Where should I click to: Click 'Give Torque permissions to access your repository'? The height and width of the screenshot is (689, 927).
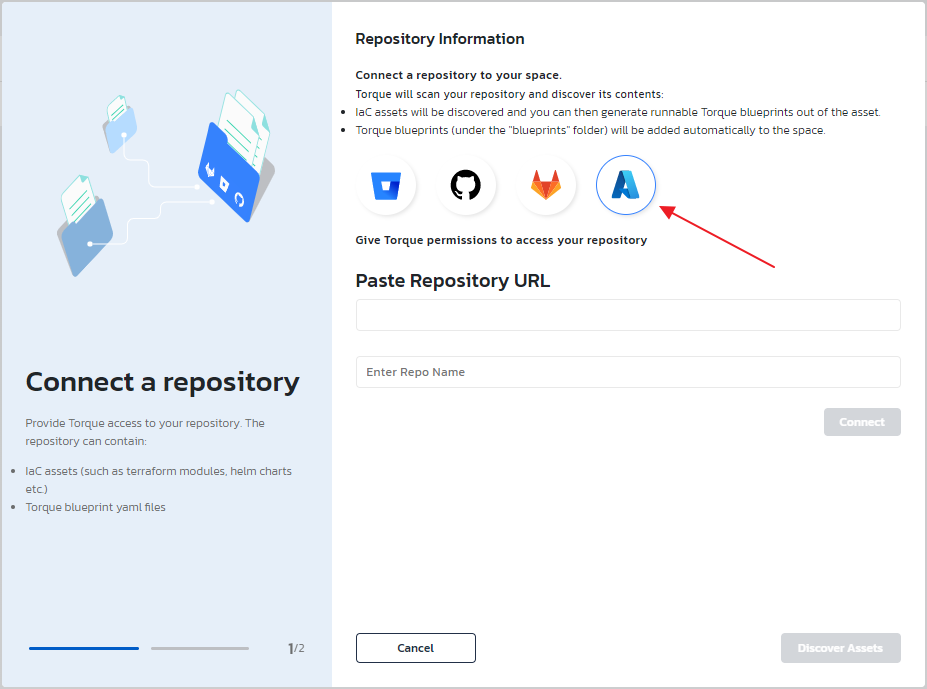(x=501, y=240)
